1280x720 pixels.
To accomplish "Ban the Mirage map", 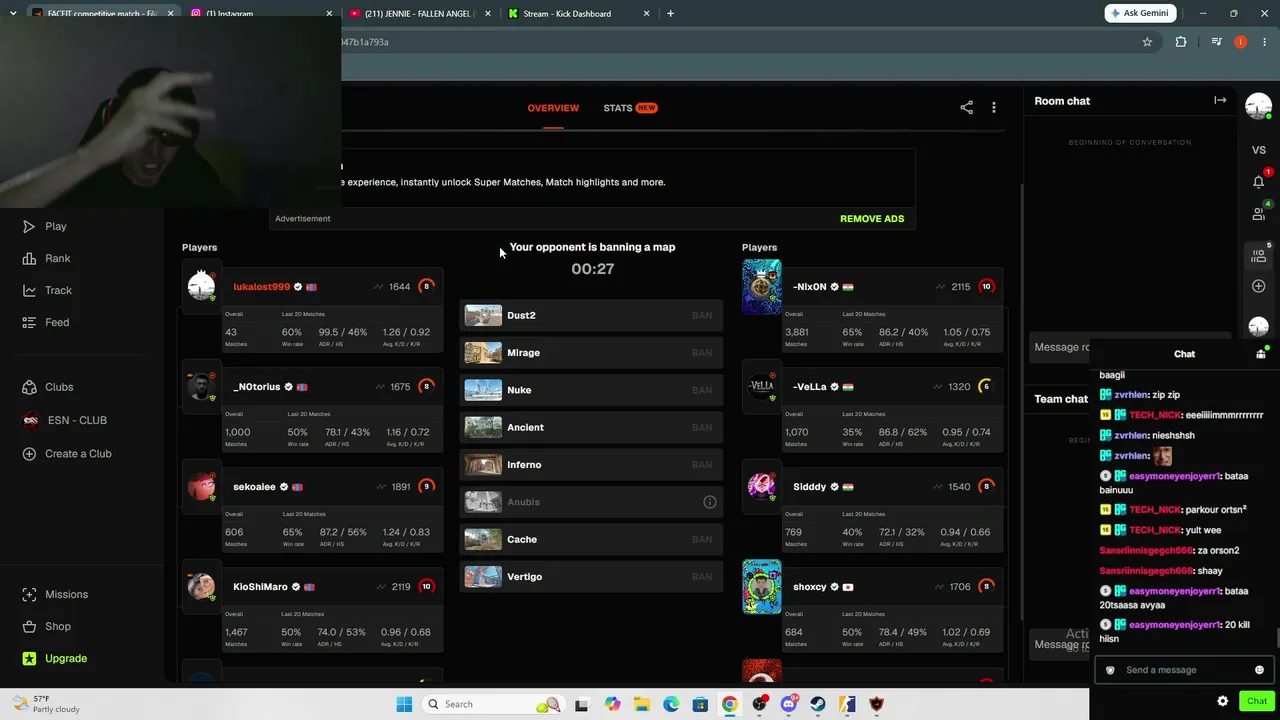I will 702,353.
